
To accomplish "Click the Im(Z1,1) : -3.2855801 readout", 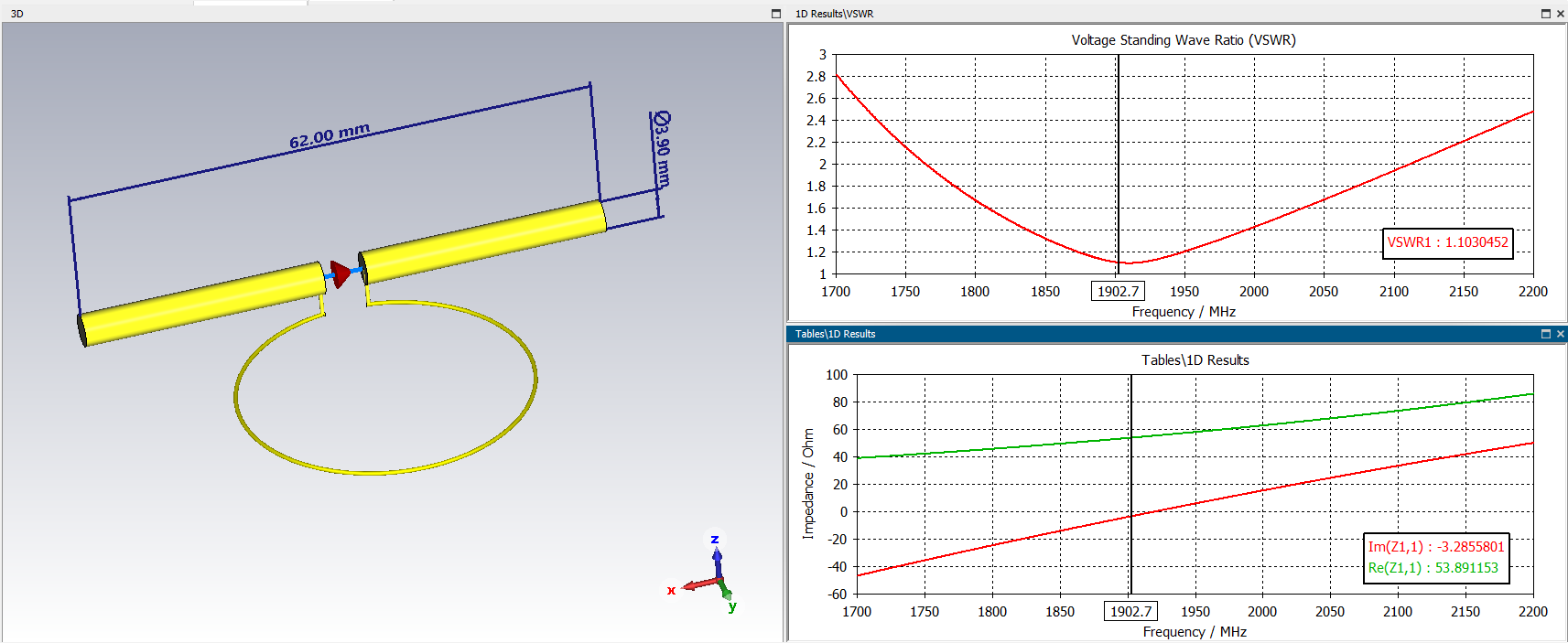I will [1436, 547].
